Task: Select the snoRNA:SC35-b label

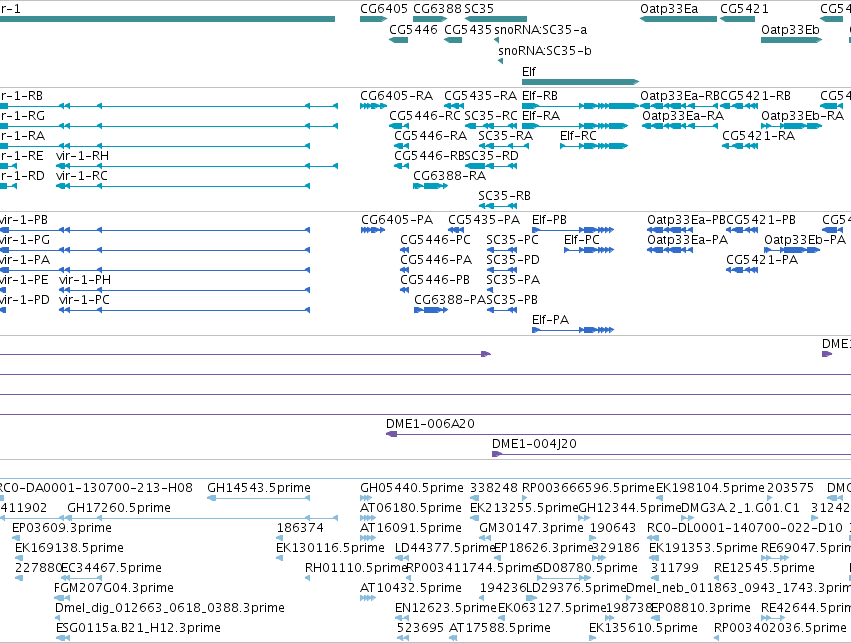Action: pos(544,51)
